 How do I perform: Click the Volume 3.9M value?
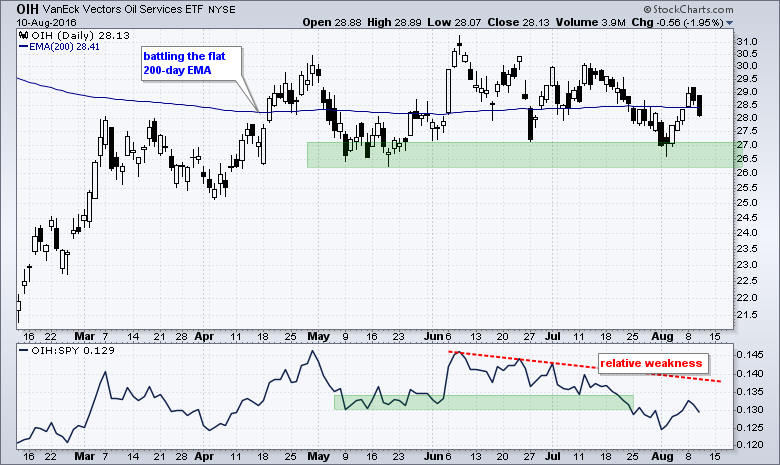590,22
